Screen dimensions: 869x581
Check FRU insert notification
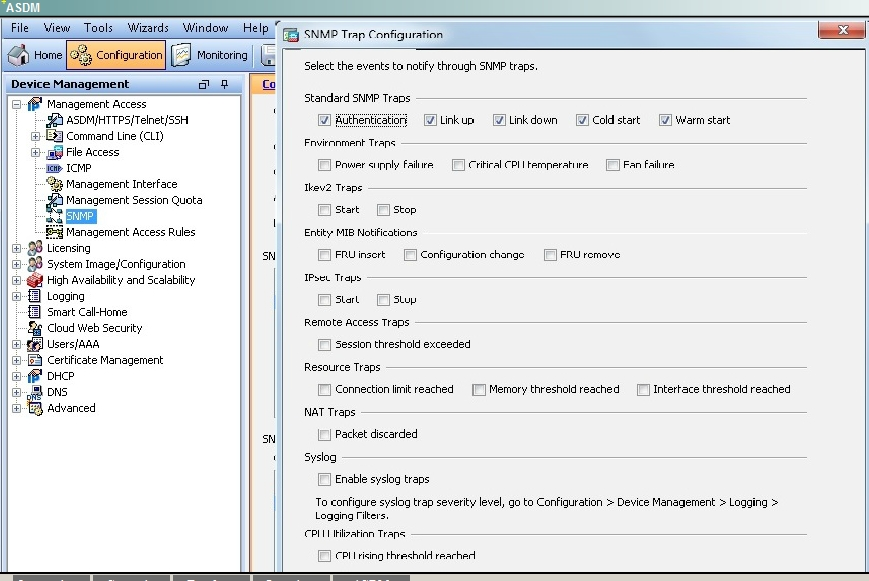tap(324, 255)
